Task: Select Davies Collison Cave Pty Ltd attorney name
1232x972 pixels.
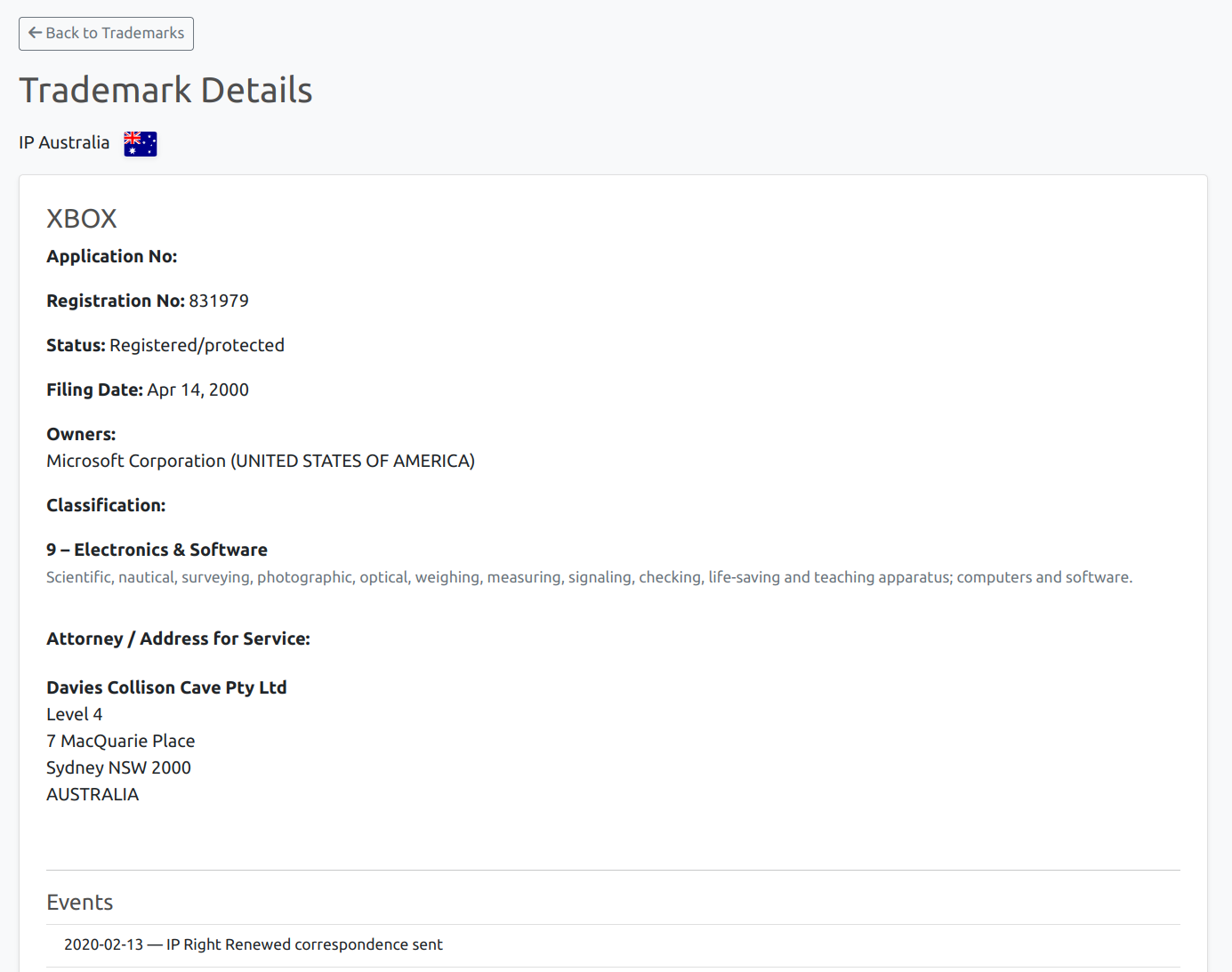Action: 166,687
